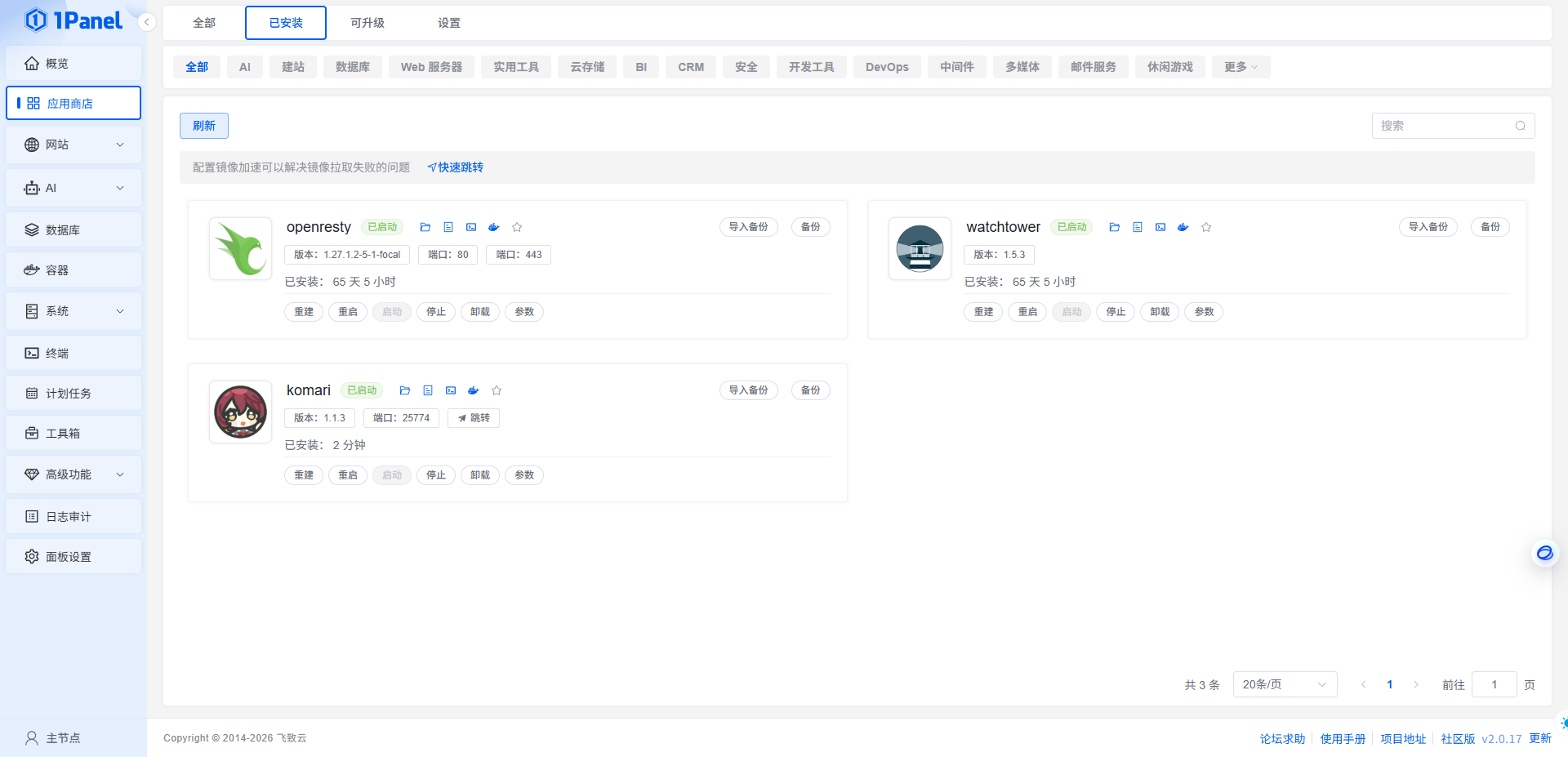Expand the 更多 category dropdown

coord(1241,67)
